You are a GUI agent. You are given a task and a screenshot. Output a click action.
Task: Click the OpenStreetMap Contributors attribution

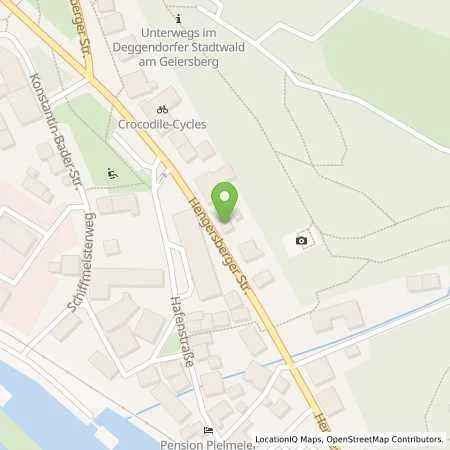[385, 439]
